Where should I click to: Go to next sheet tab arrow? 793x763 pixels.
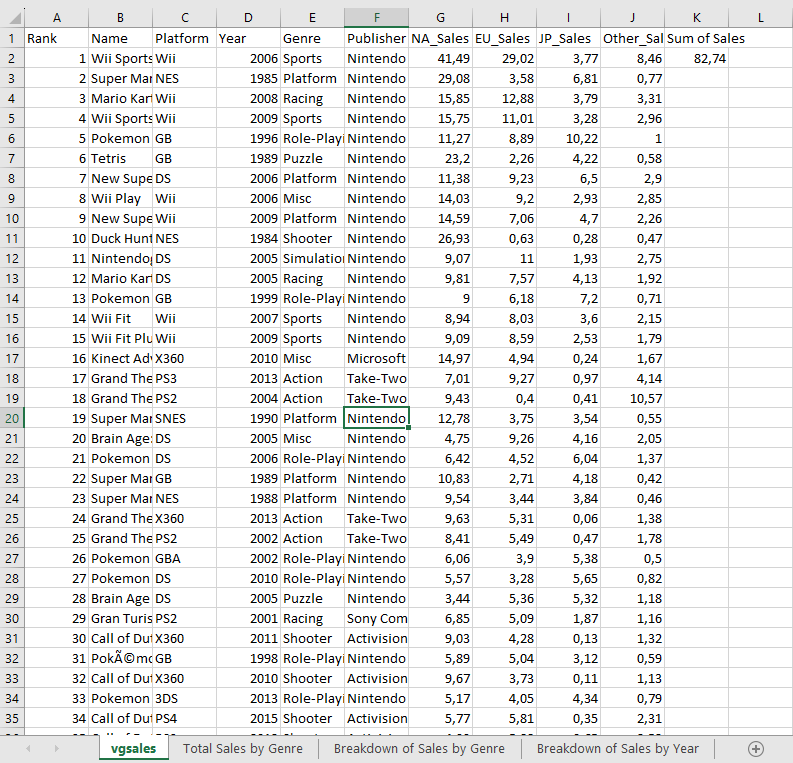(57, 748)
